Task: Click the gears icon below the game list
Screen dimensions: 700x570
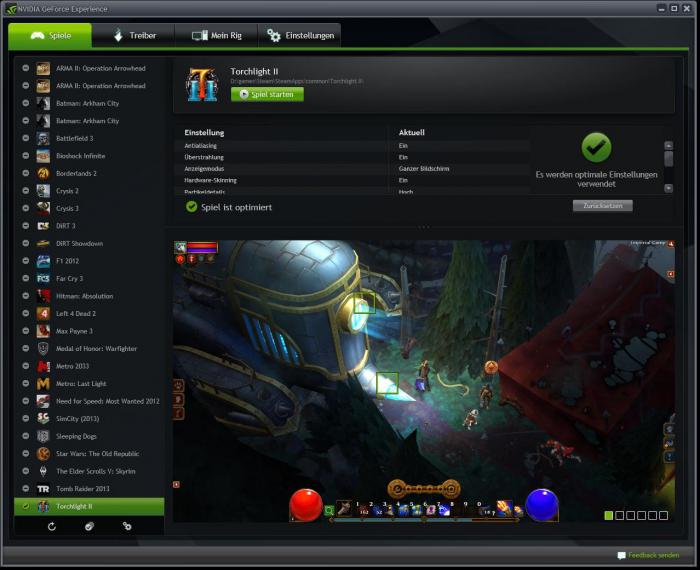Action: pos(127,526)
